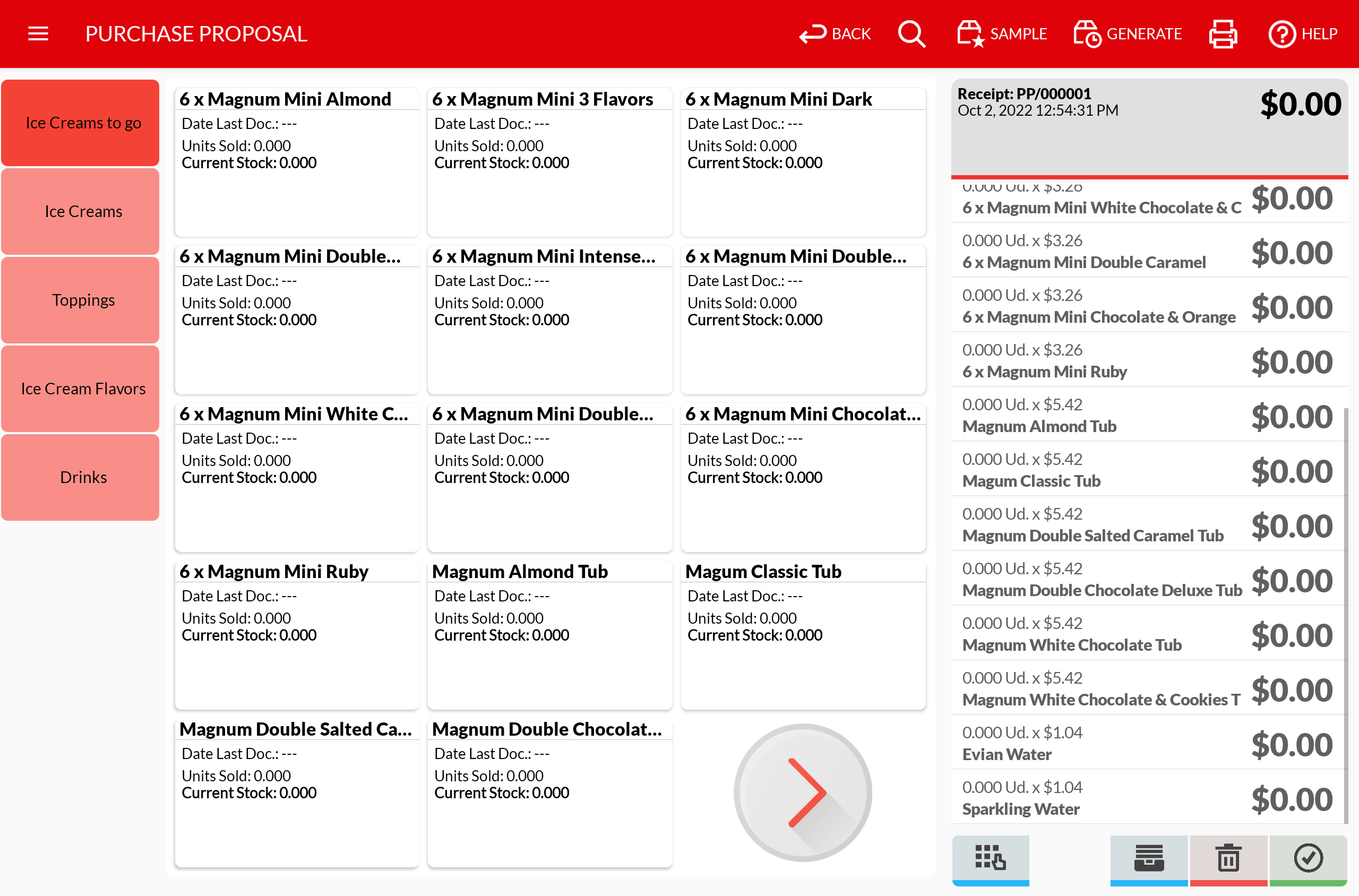Click the grid selection icon
Image resolution: width=1359 pixels, height=896 pixels.
click(x=991, y=859)
